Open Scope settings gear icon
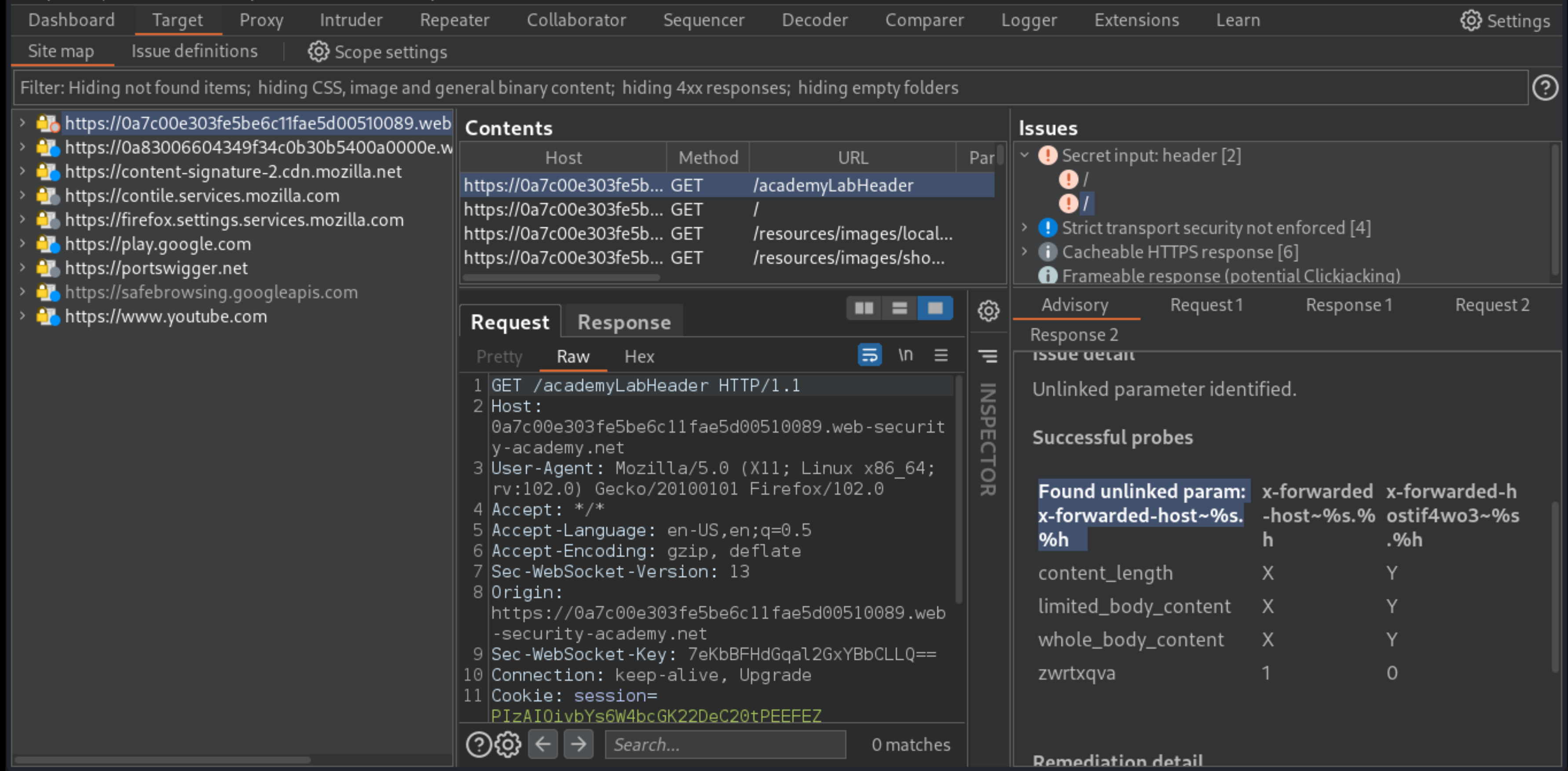This screenshot has height=771, width=1568. pyautogui.click(x=319, y=52)
